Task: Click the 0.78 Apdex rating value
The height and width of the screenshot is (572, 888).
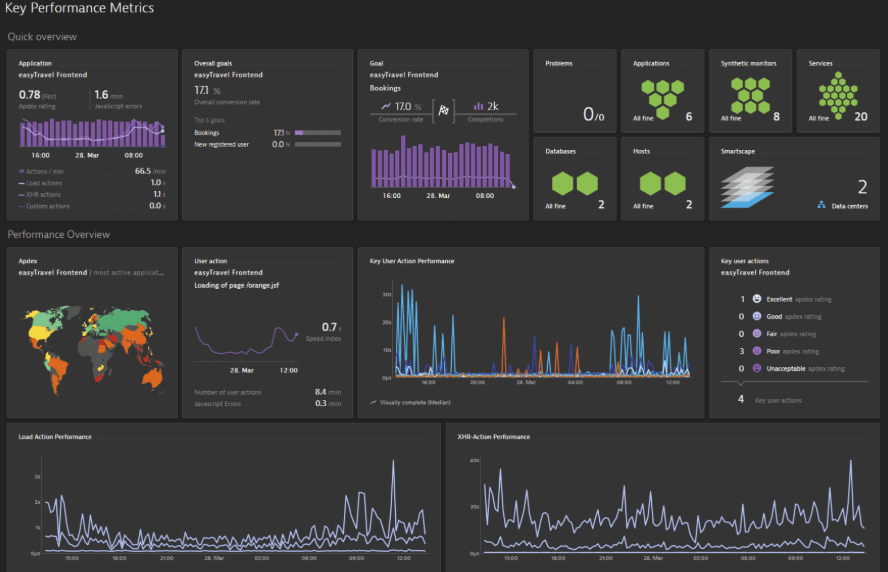Action: [x=29, y=95]
